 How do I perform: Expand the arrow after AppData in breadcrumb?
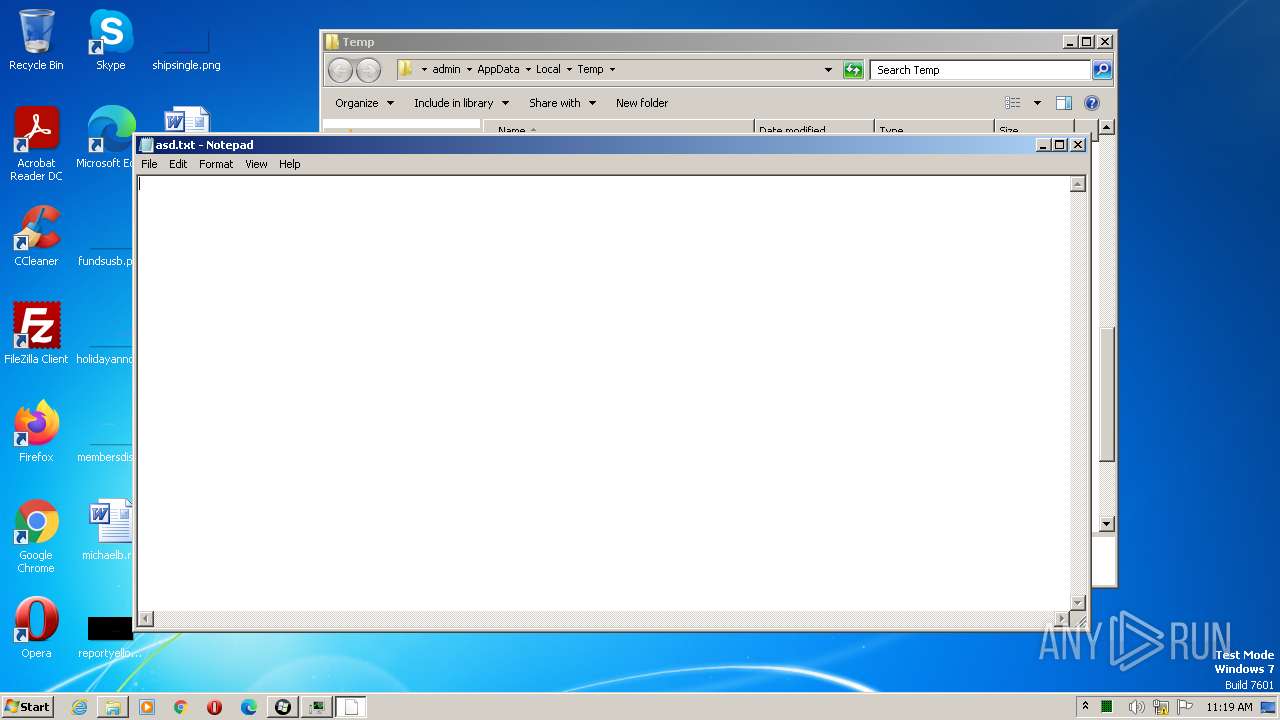pos(528,70)
